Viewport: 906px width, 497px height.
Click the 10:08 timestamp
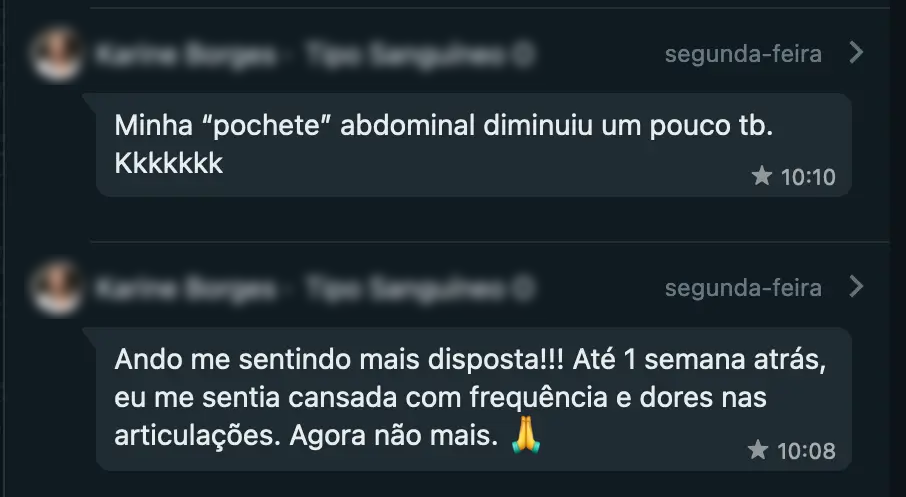(x=806, y=451)
